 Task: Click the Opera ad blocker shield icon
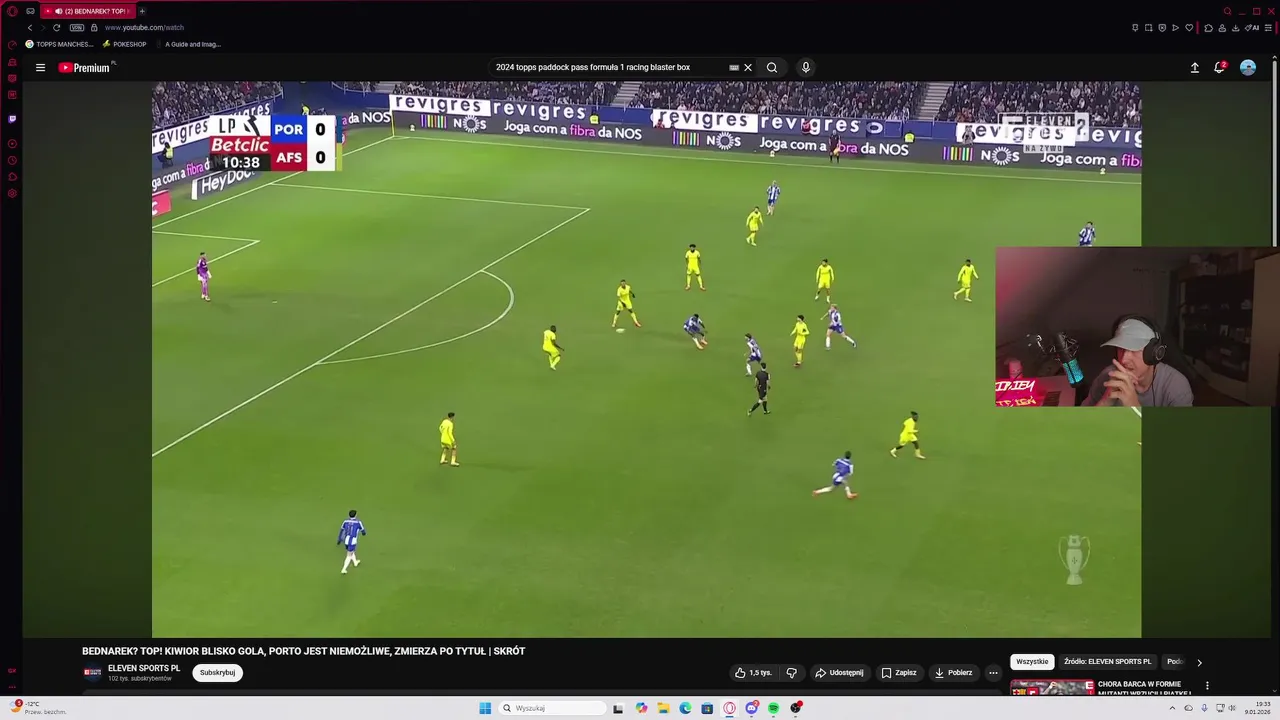pos(1162,28)
